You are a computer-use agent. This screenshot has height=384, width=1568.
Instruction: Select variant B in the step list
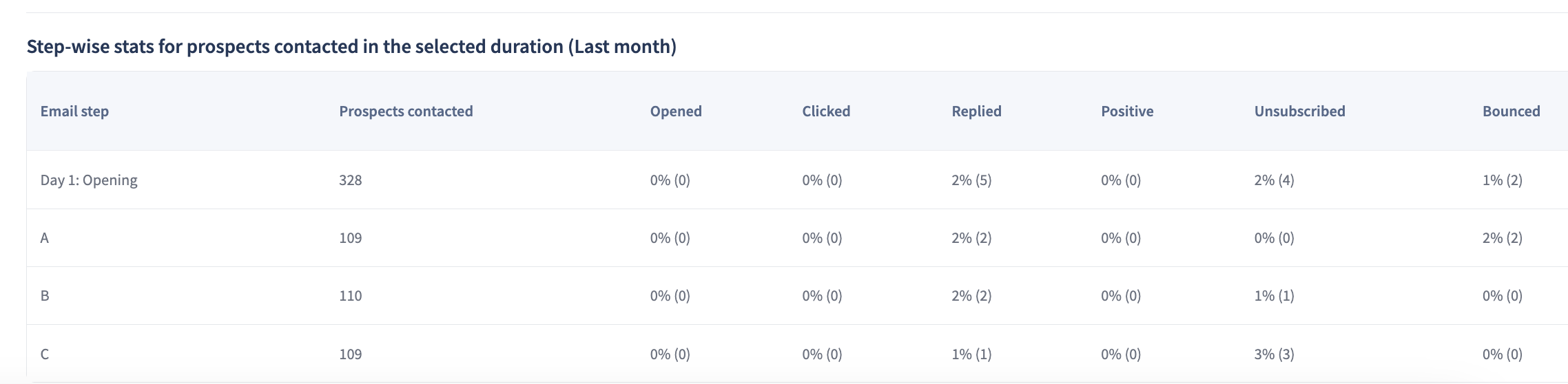point(45,296)
